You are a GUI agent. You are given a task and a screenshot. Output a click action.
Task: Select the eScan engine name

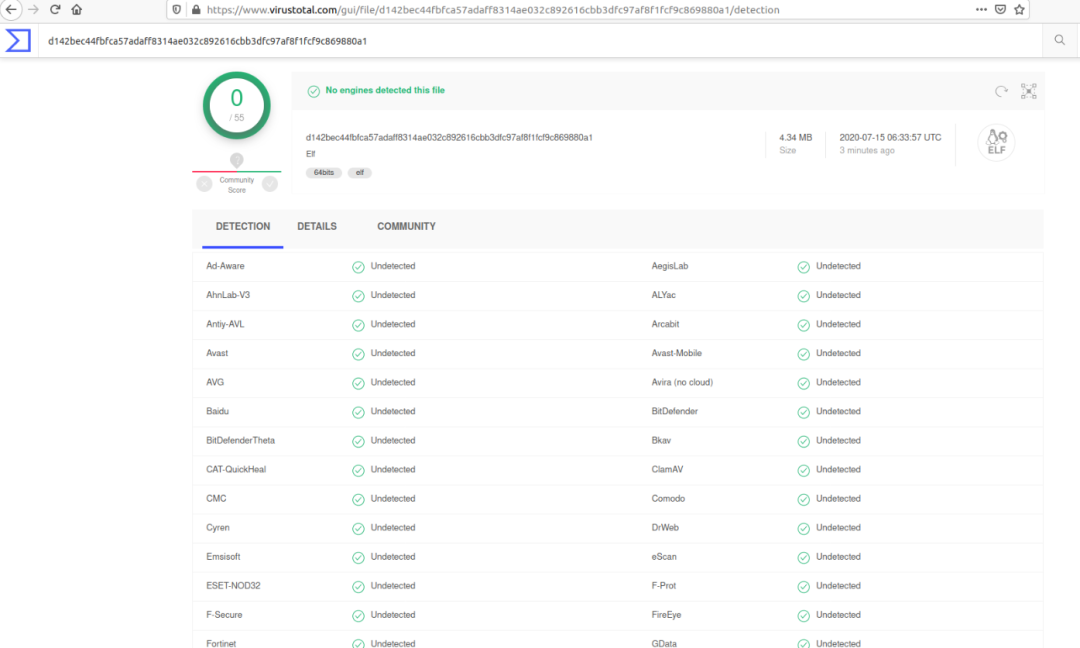[664, 556]
